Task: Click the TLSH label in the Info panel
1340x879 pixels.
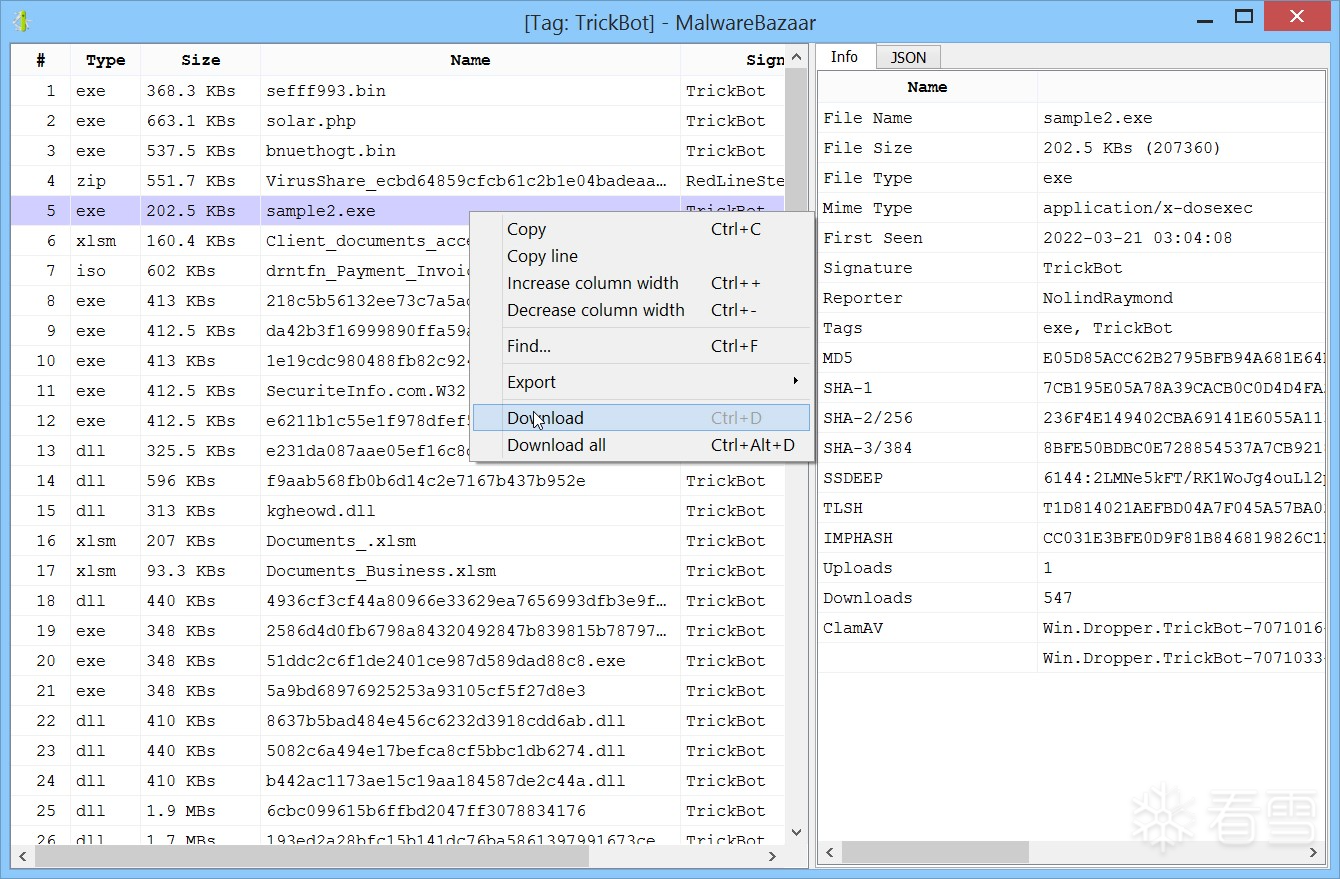Action: 843,508
